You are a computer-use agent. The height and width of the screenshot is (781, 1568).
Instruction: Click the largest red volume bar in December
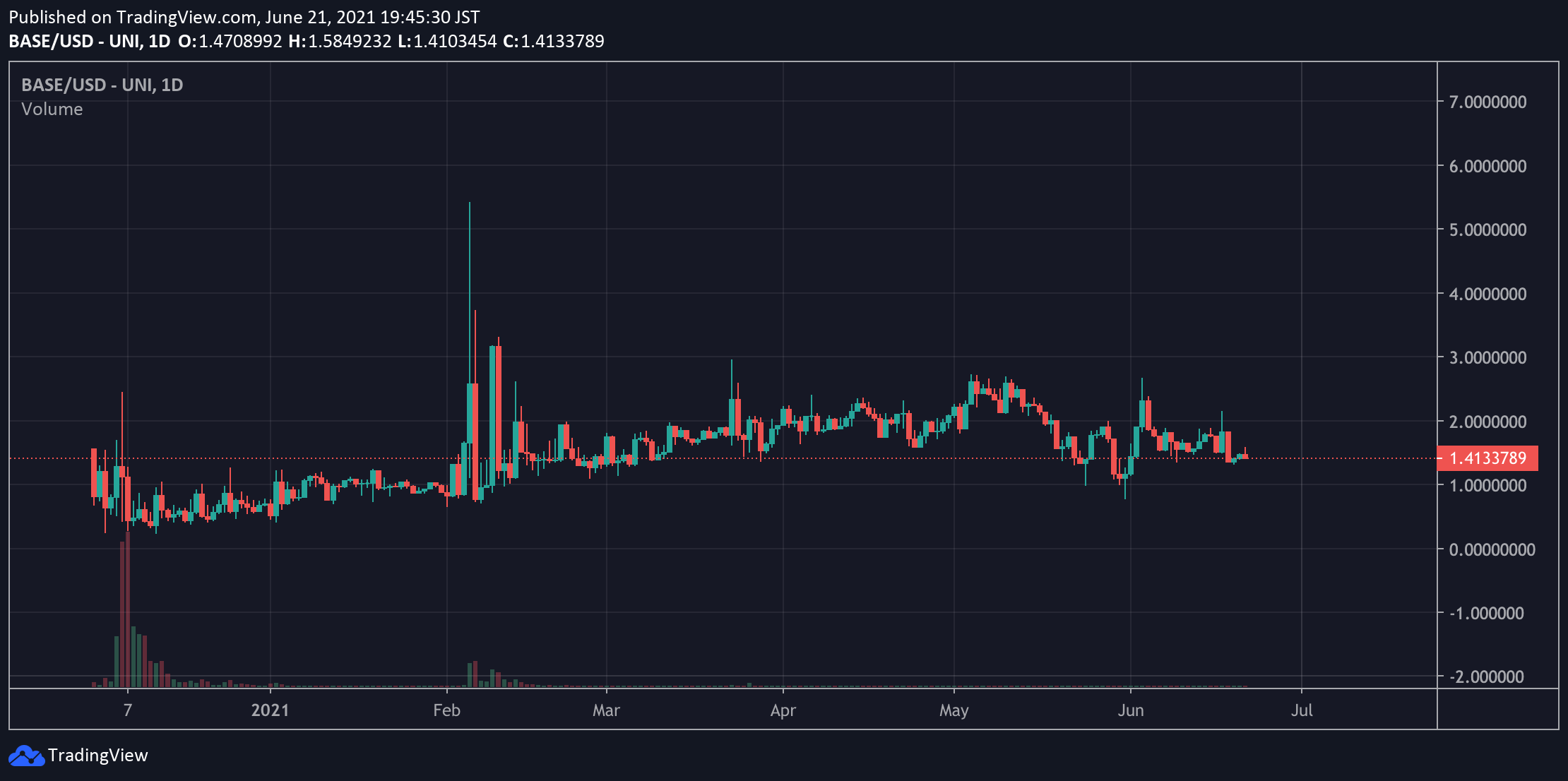pos(128,609)
